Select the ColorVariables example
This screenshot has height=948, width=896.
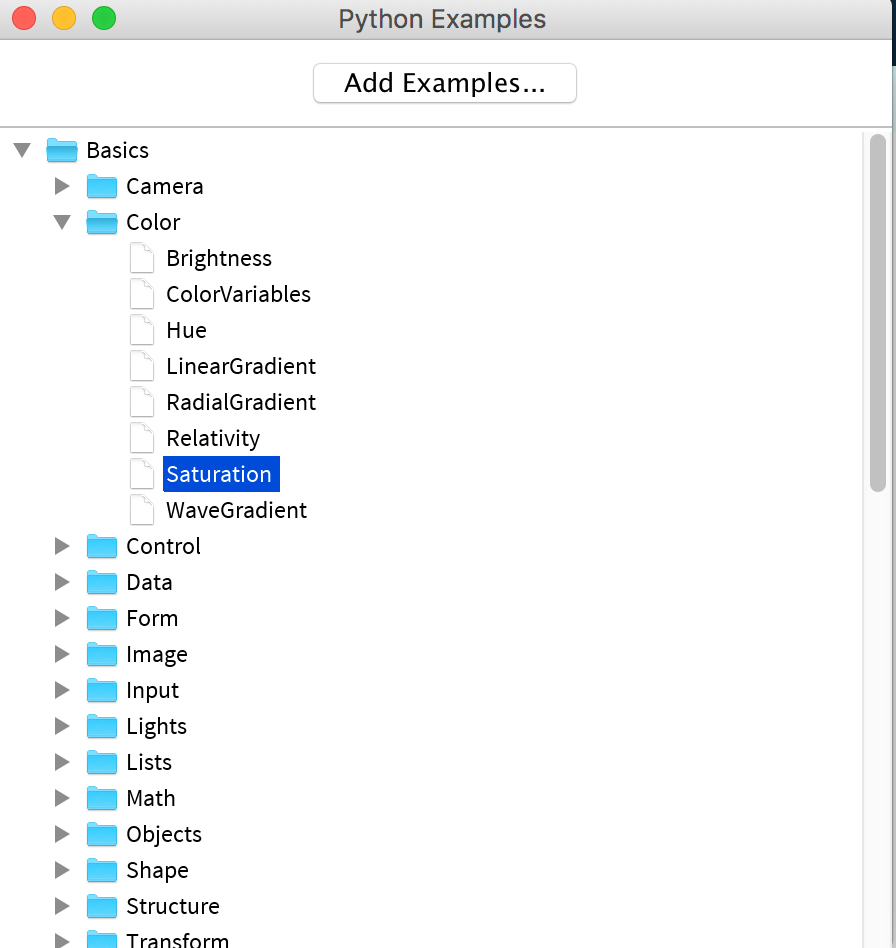[x=238, y=294]
